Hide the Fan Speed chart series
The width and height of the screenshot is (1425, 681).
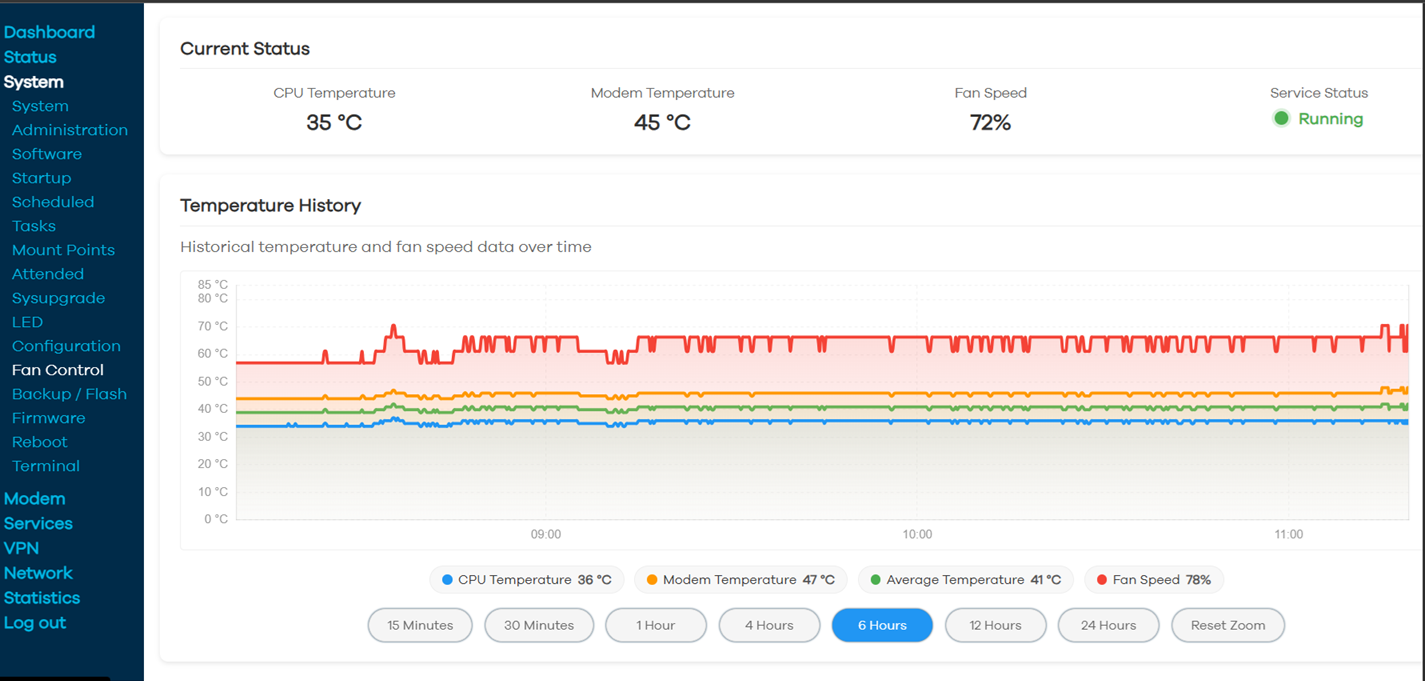click(x=1154, y=580)
